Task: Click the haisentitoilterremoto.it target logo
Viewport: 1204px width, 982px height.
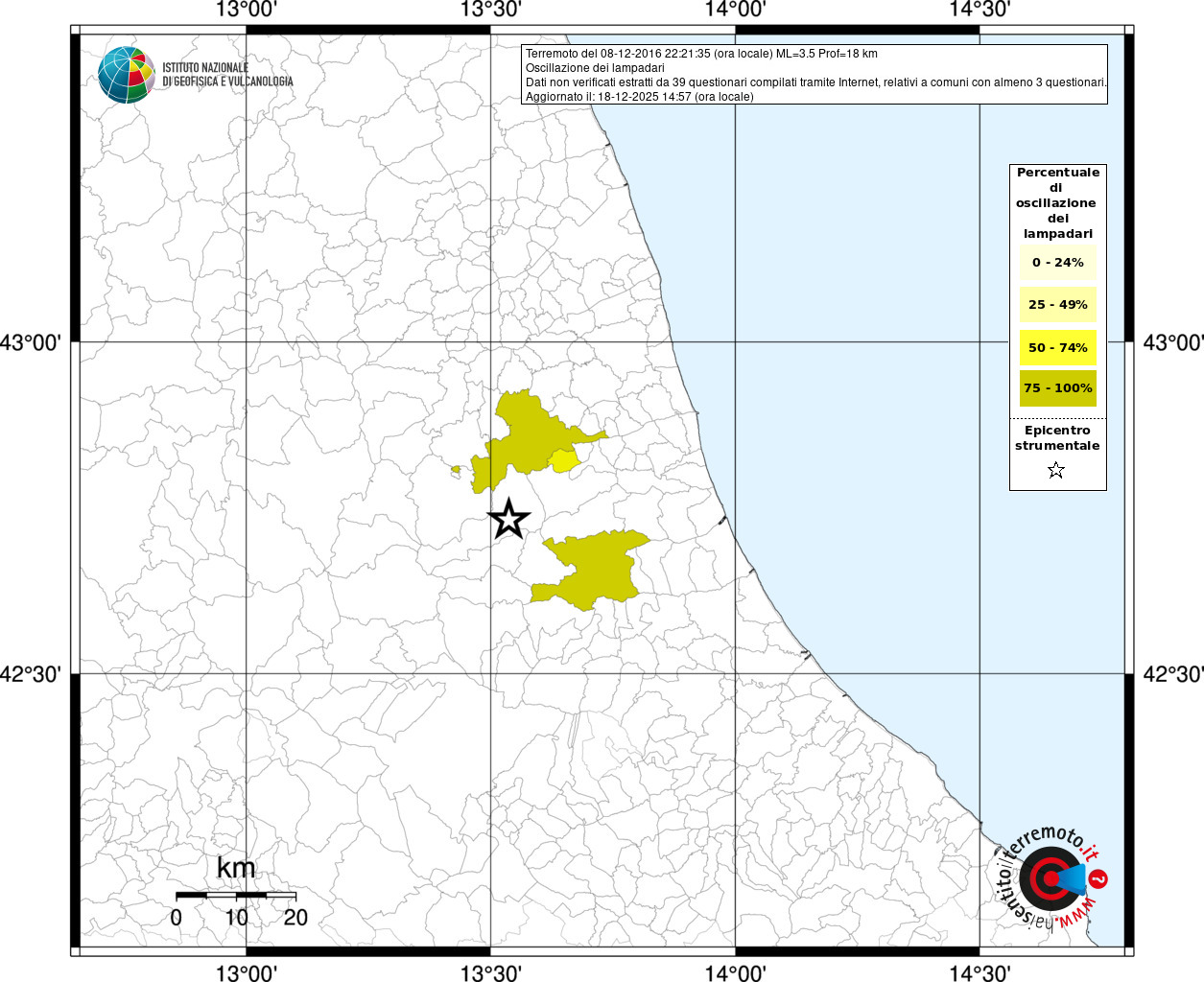Action: [1053, 877]
